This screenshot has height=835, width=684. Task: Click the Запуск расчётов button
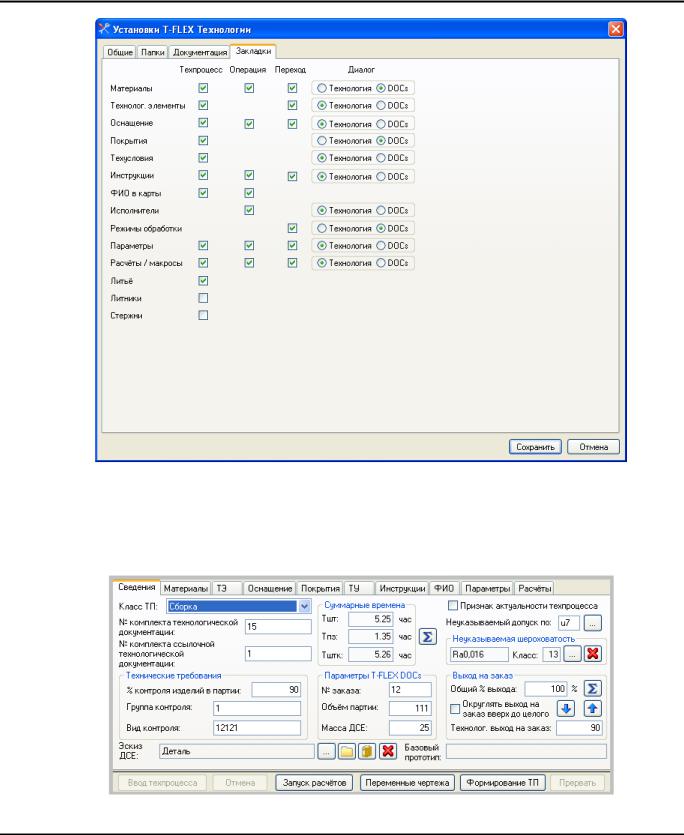(314, 783)
